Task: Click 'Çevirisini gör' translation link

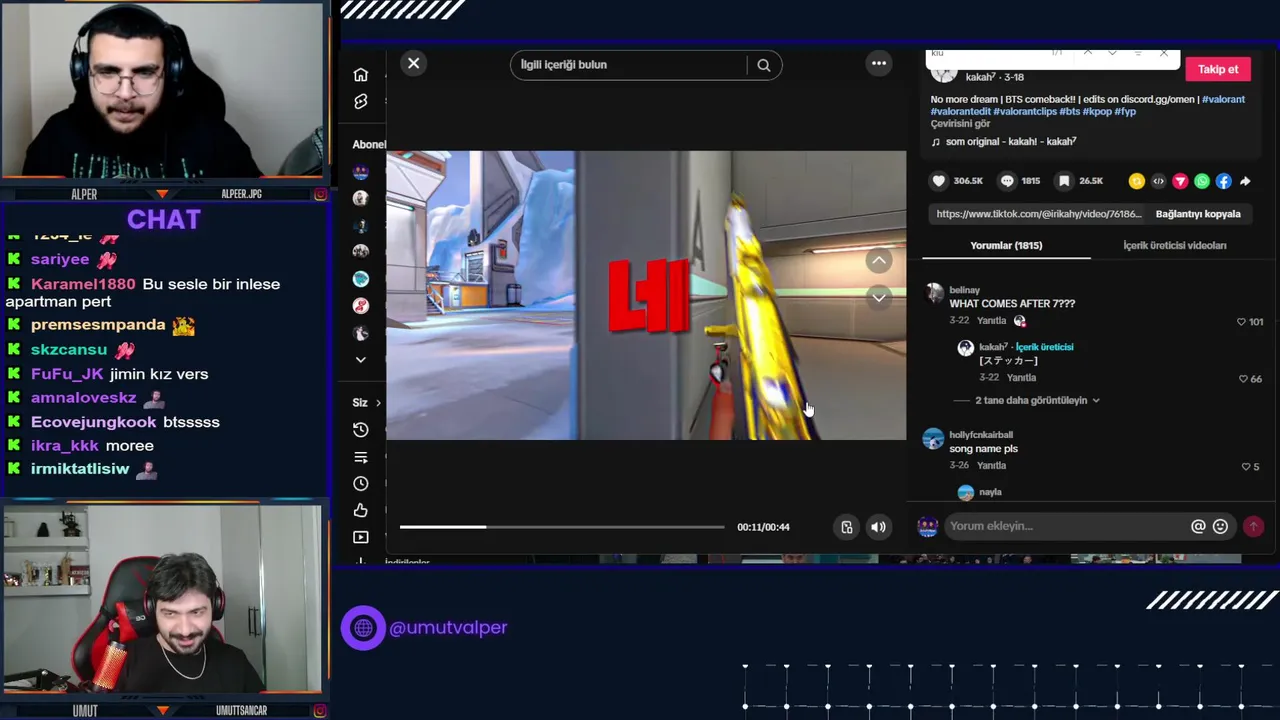Action: pyautogui.click(x=960, y=124)
